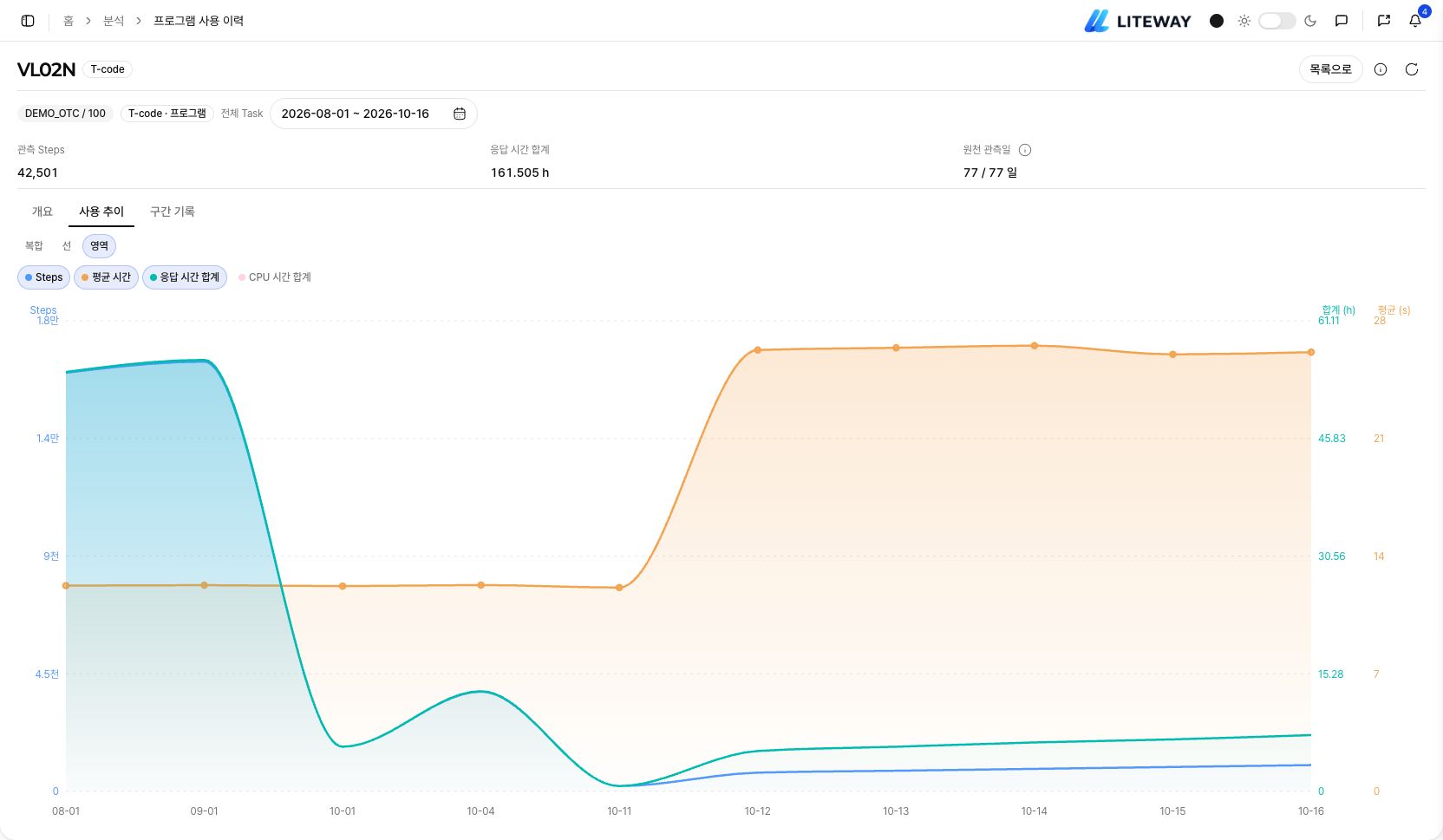1443x840 pixels.
Task: Toggle the dark mode switch
Action: click(x=1277, y=21)
